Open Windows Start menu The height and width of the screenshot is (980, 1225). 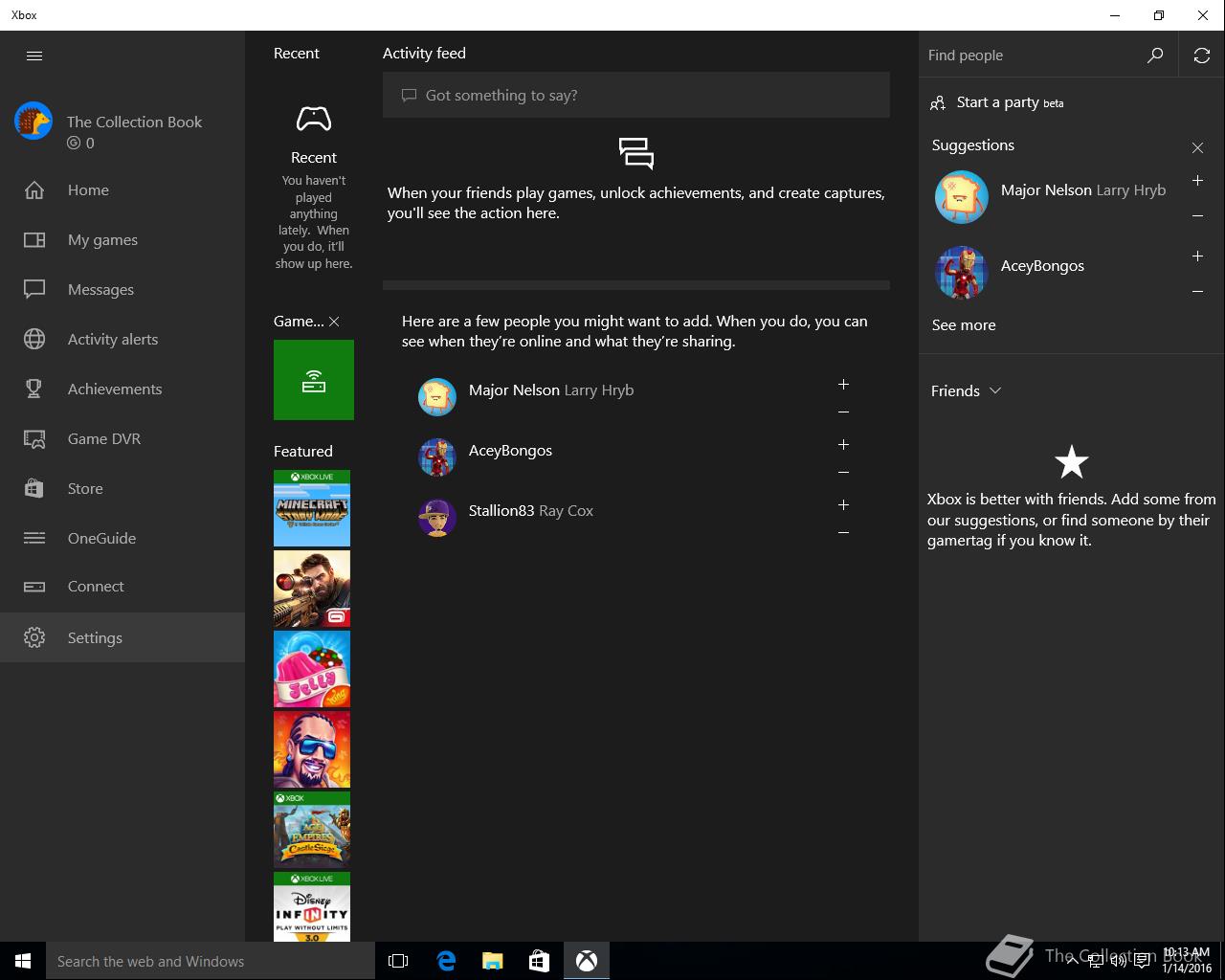pyautogui.click(x=23, y=961)
